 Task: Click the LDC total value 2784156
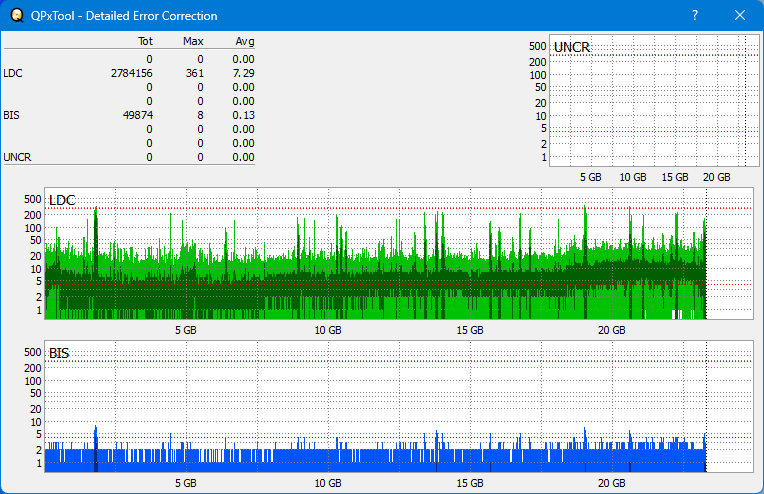click(132, 73)
